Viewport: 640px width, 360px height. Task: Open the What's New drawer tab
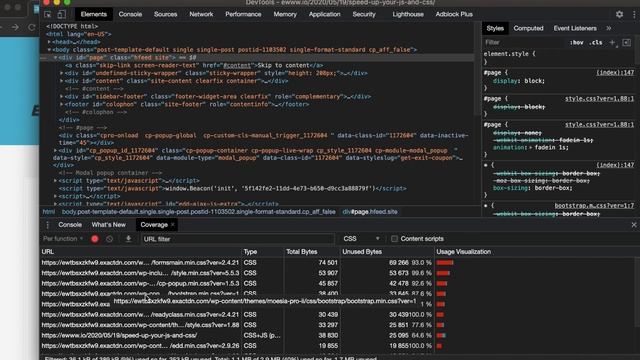tap(109, 225)
